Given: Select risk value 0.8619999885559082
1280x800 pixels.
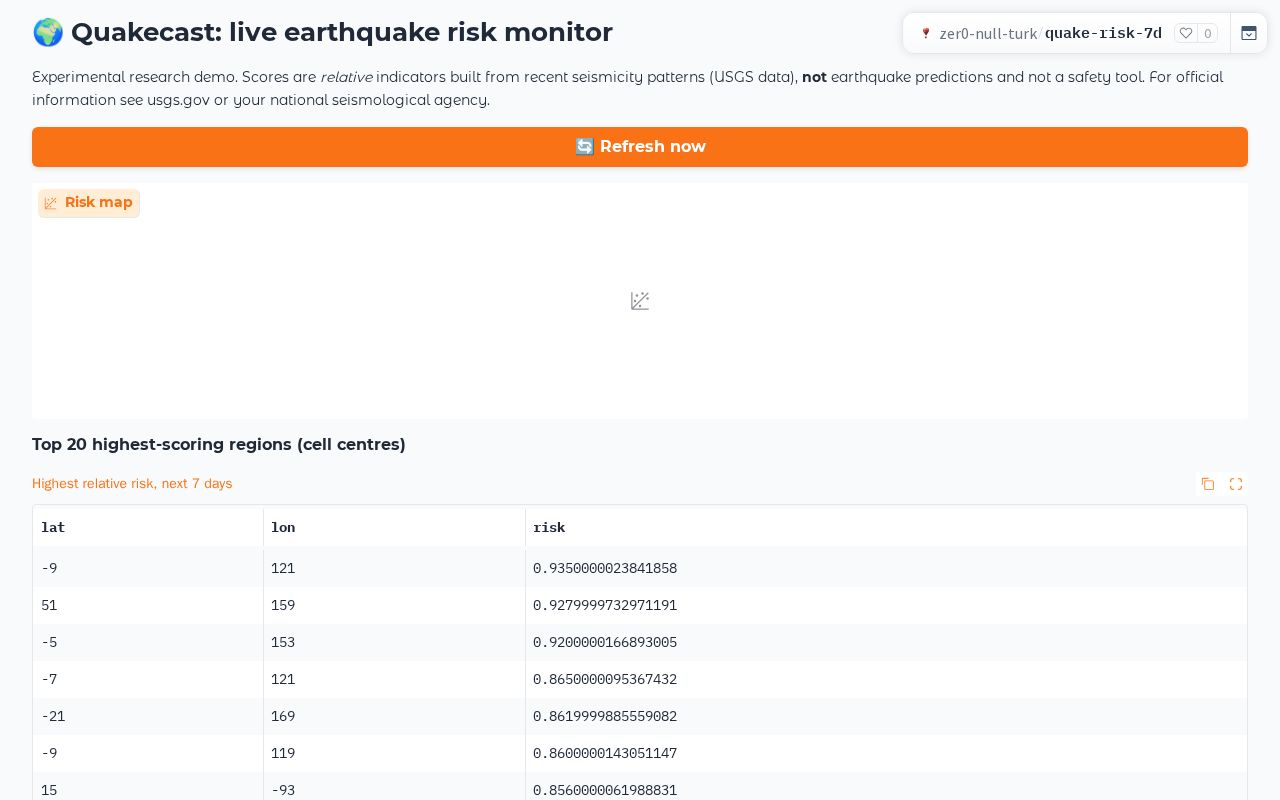Looking at the screenshot, I should (605, 716).
